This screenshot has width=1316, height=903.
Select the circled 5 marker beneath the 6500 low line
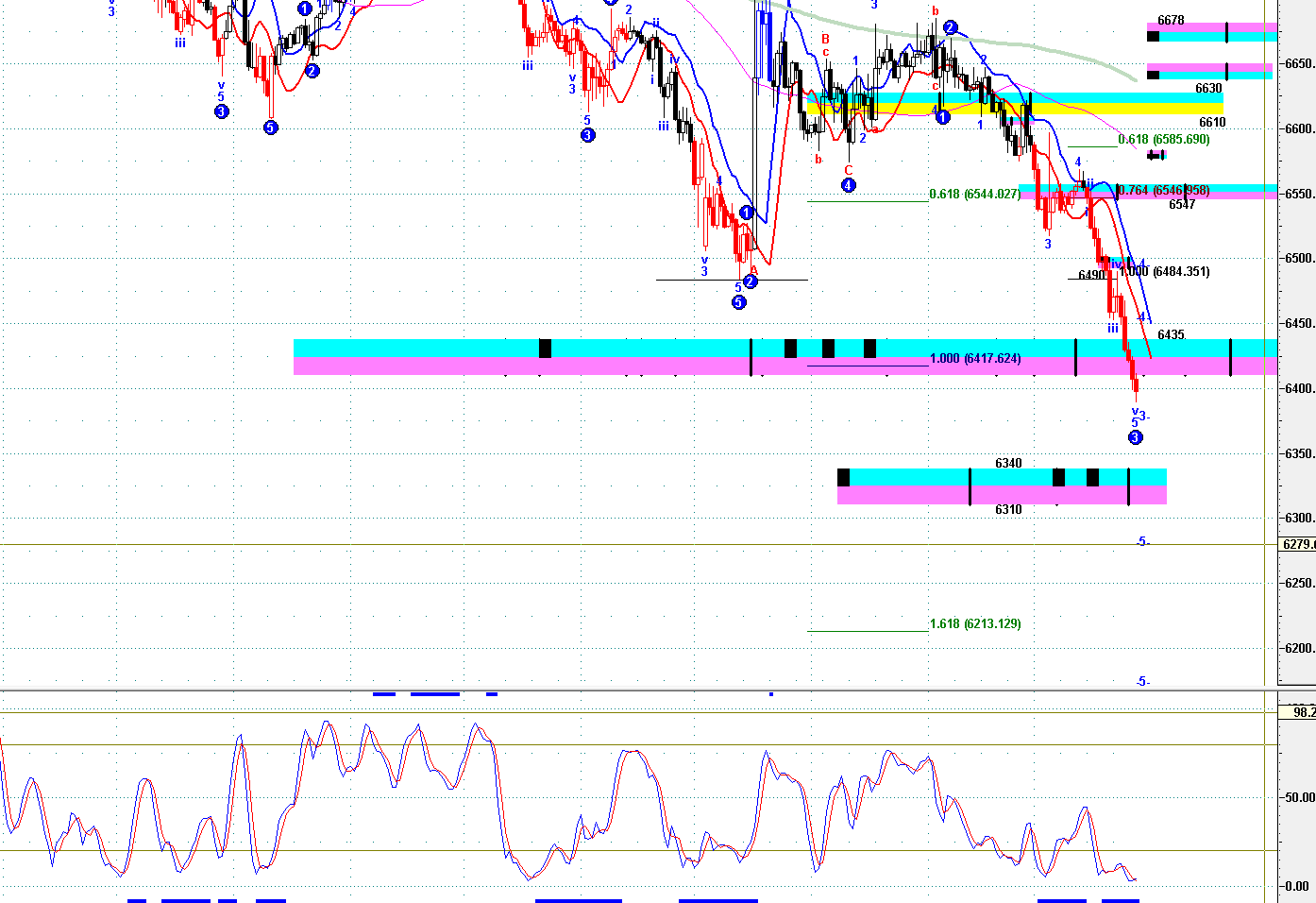(739, 302)
